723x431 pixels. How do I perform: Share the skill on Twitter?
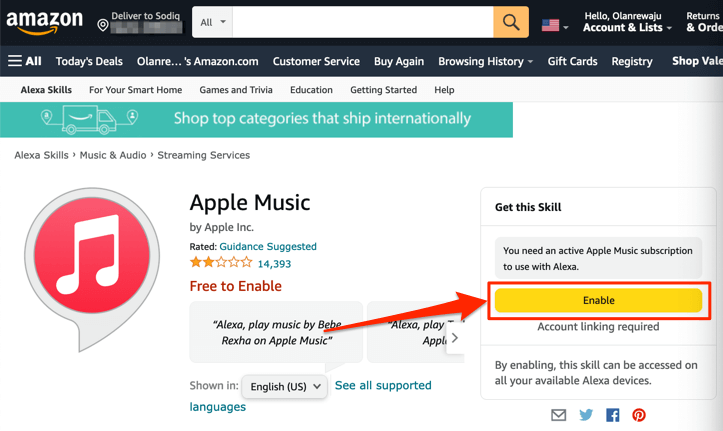(x=586, y=415)
